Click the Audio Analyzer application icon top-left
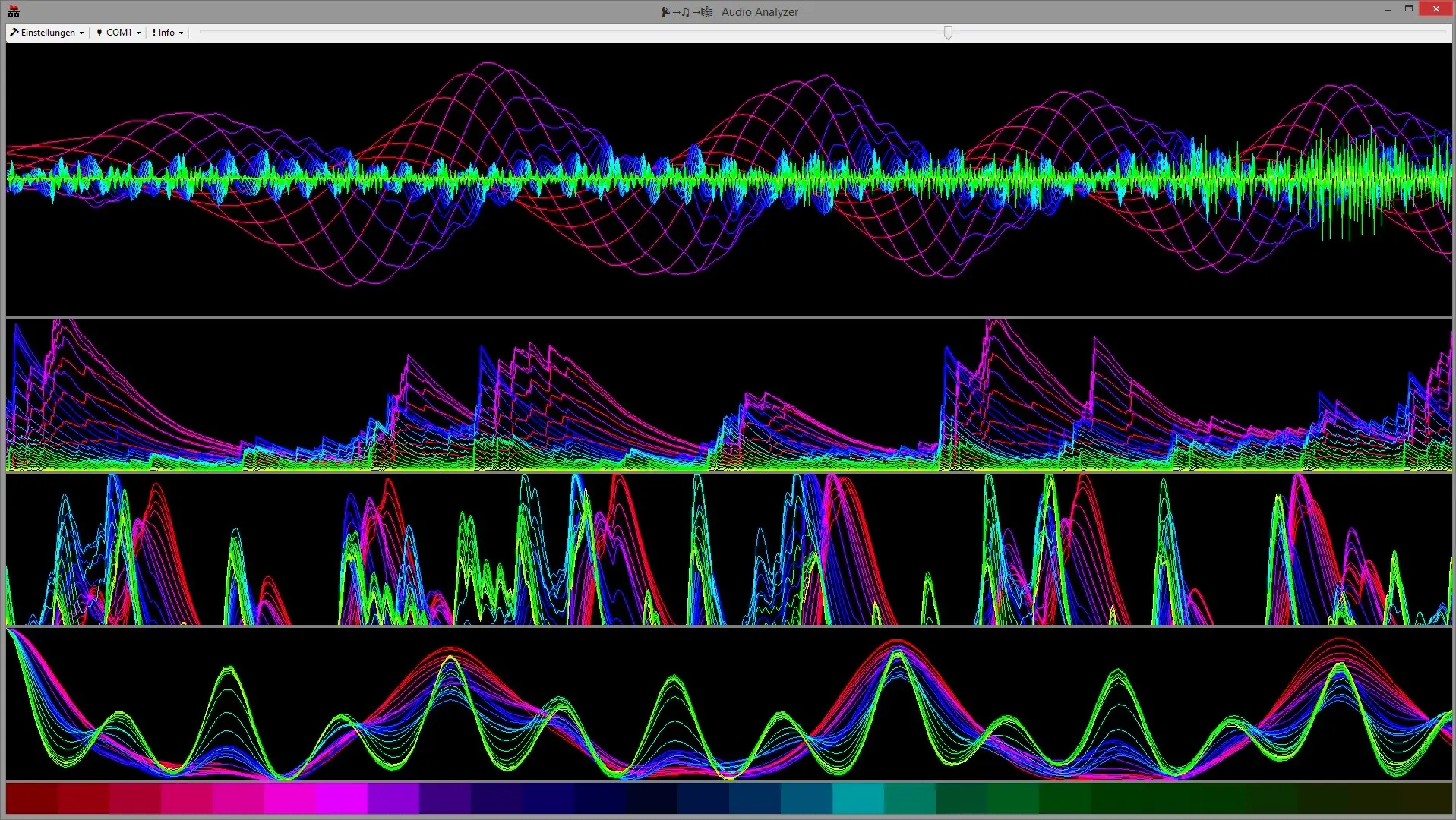Viewport: 1456px width, 820px height. click(x=13, y=11)
